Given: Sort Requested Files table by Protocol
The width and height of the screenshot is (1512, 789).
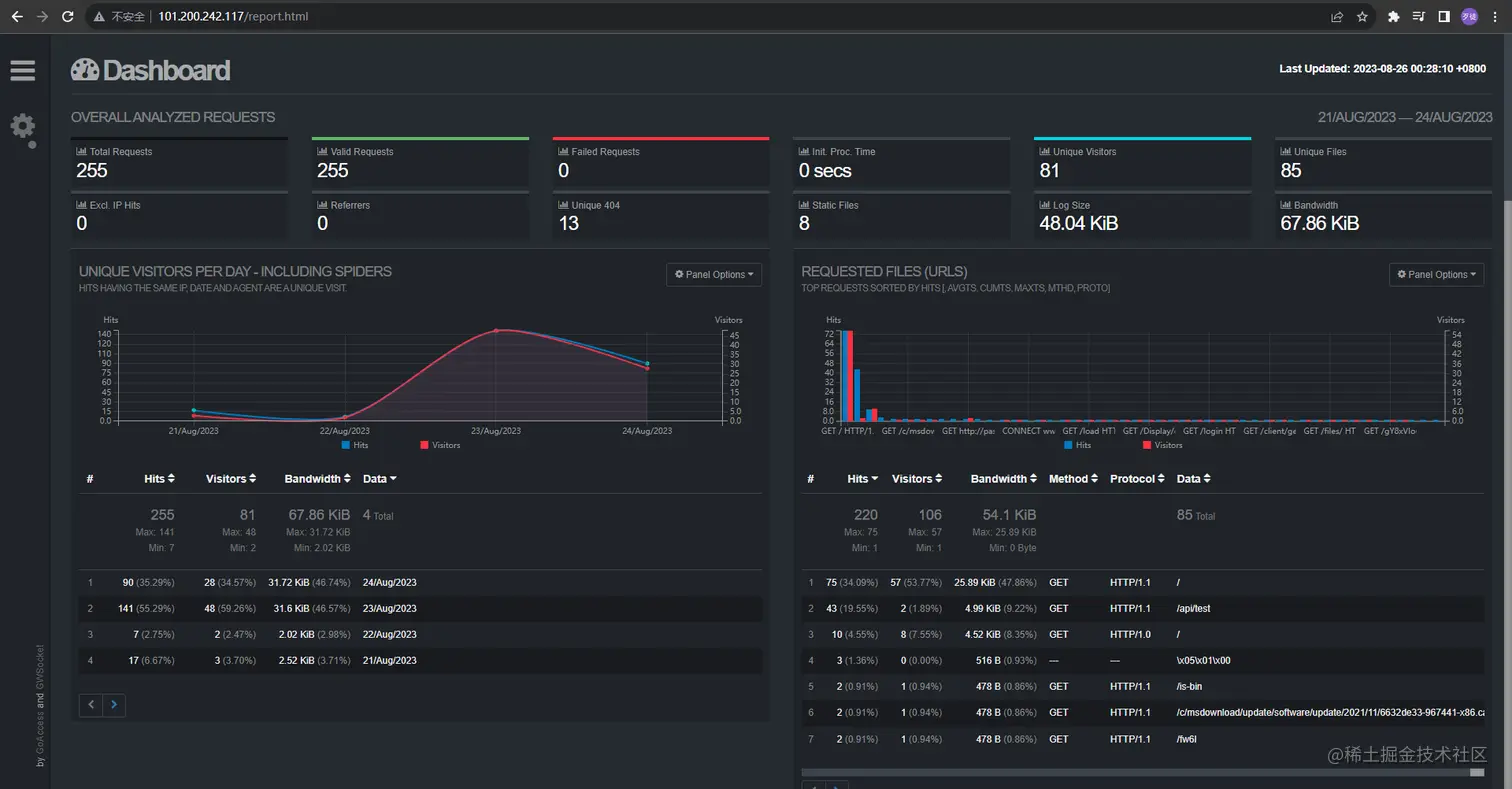Looking at the screenshot, I should 1138,479.
